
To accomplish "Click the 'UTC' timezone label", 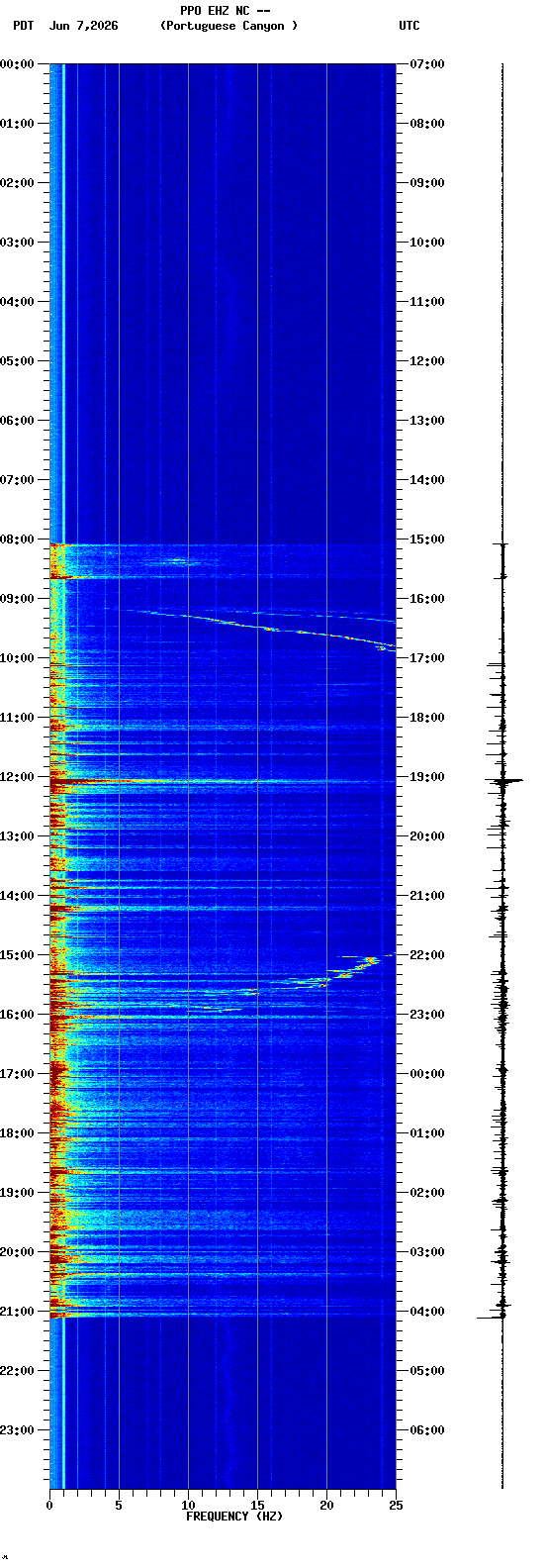I will 409,26.
